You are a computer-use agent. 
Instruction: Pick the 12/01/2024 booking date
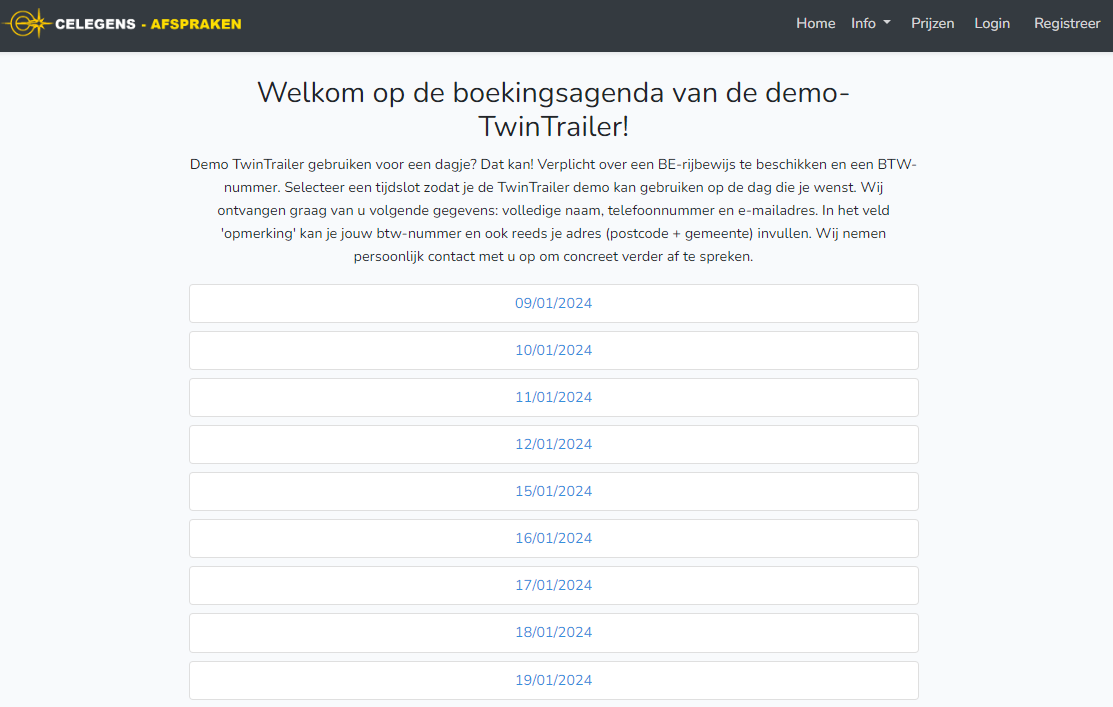coord(554,444)
